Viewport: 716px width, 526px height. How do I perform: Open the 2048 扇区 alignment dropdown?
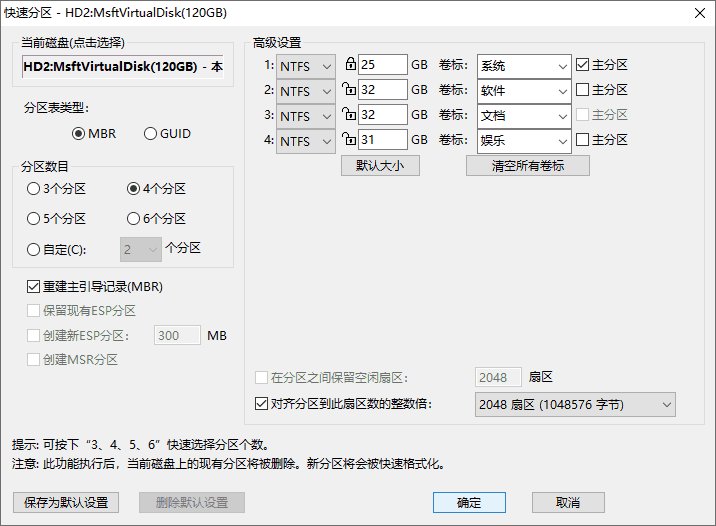tap(575, 405)
